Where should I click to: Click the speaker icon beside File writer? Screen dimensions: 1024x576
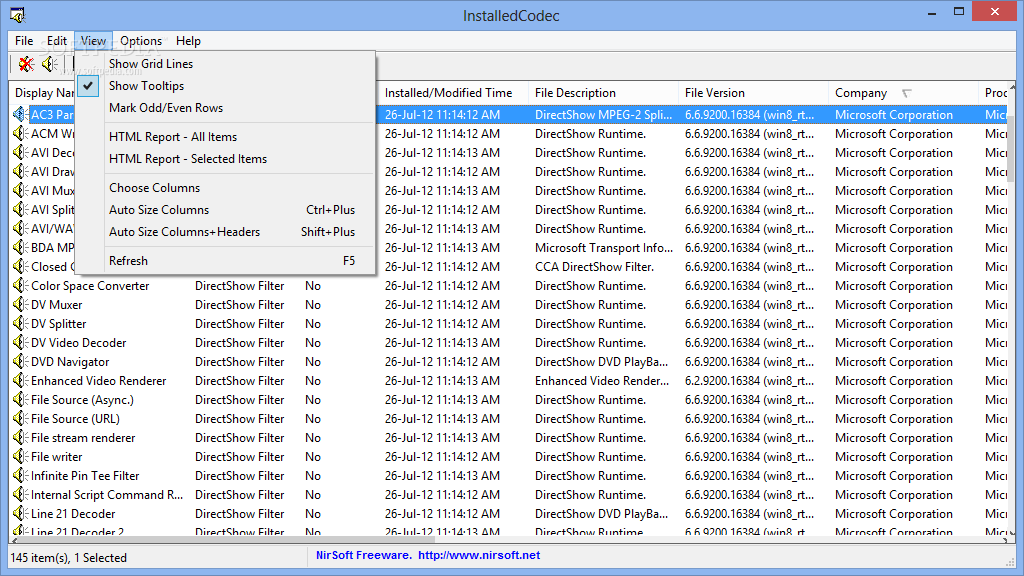(20, 456)
